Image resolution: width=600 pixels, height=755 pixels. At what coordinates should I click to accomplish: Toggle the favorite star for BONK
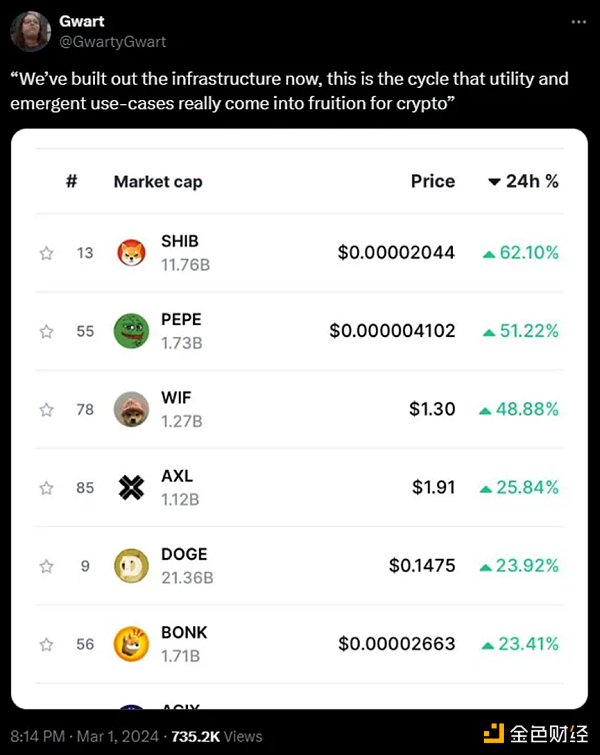46,644
